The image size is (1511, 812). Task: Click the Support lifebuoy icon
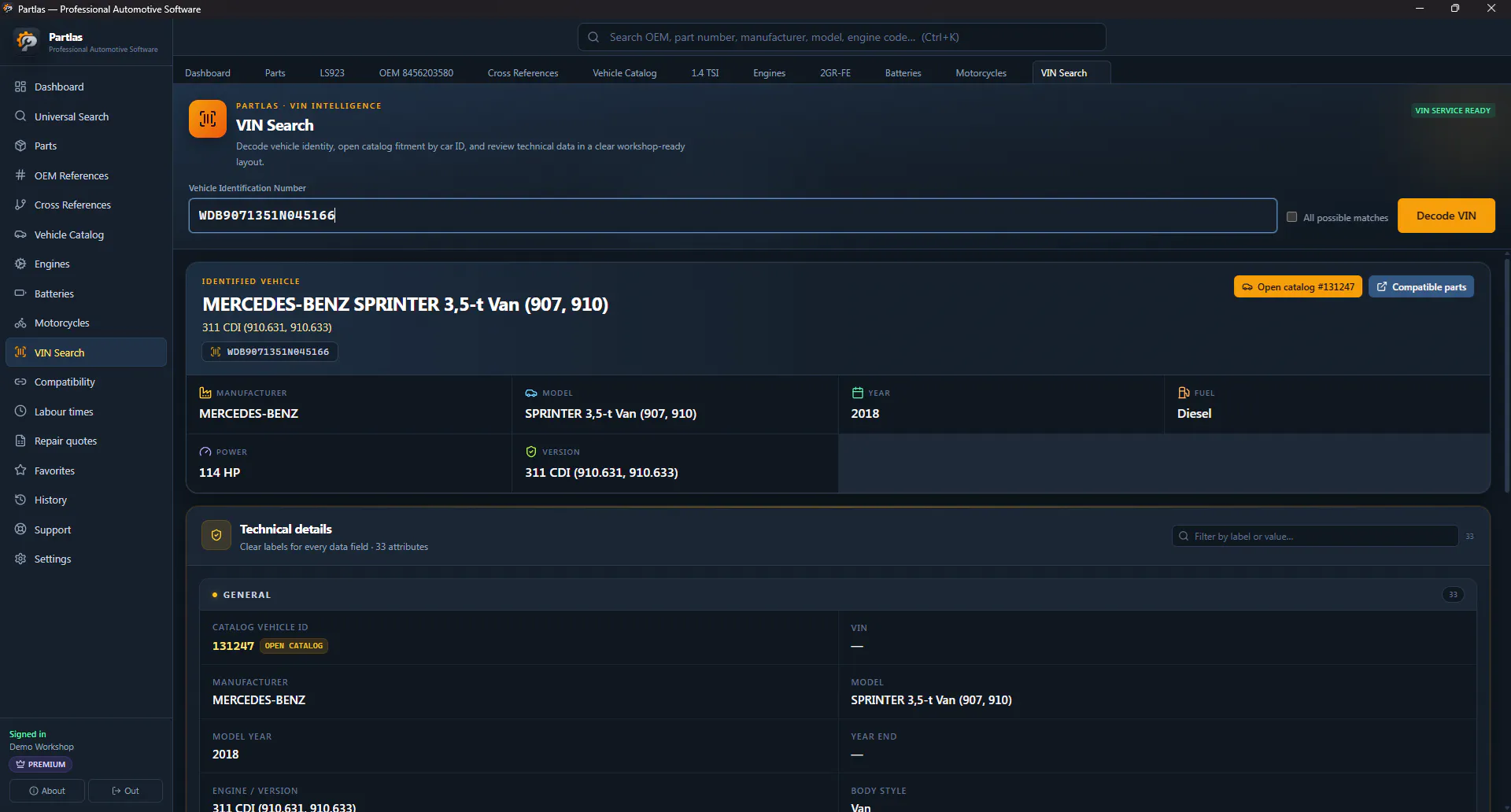(x=20, y=530)
